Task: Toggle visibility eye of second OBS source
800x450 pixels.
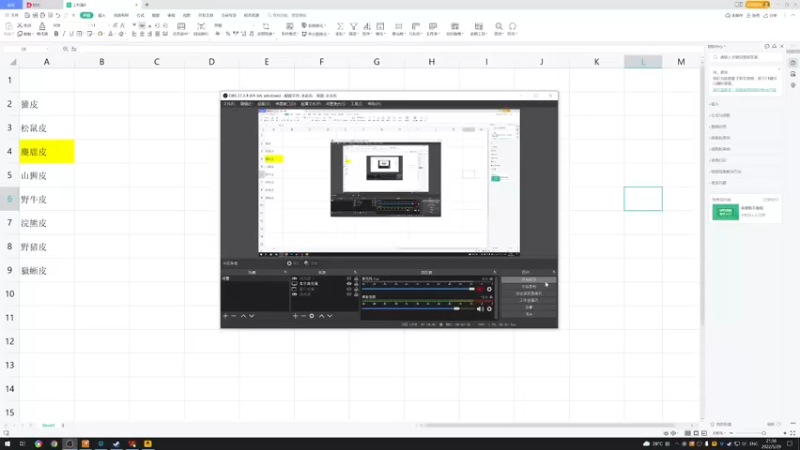Action: coord(349,284)
